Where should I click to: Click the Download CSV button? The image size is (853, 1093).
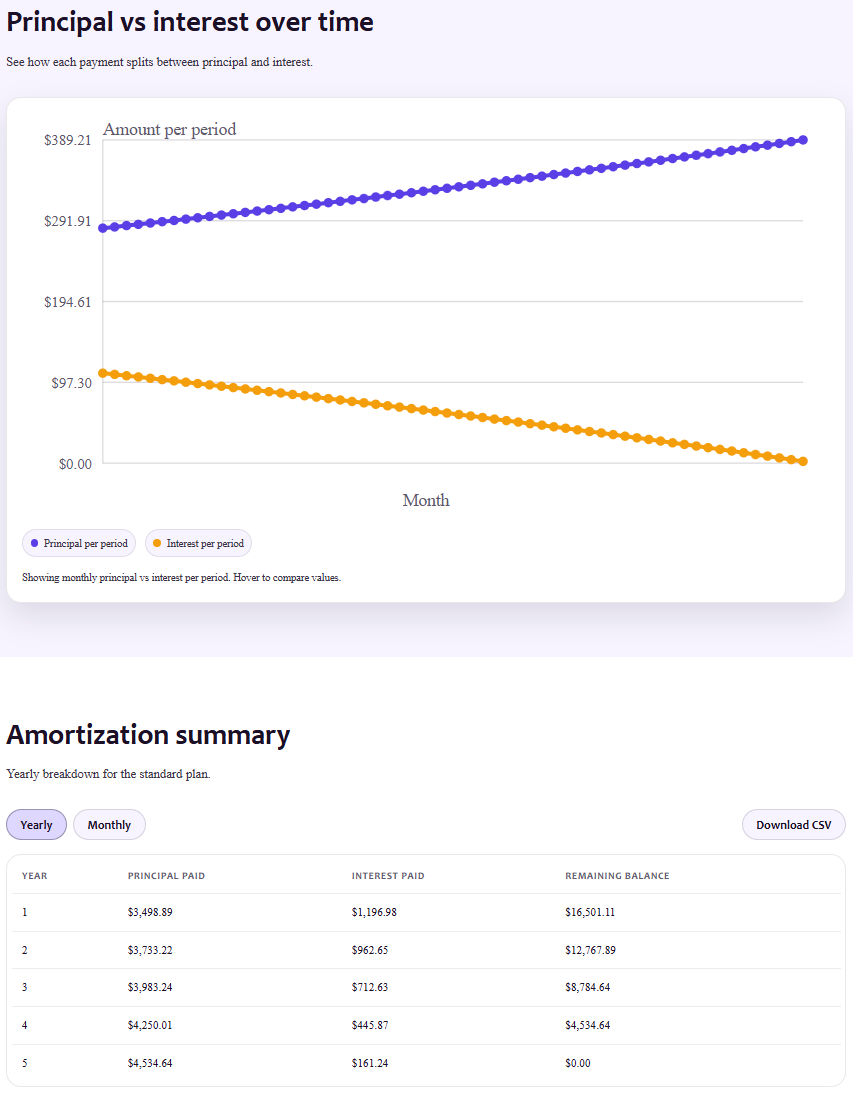coord(793,824)
